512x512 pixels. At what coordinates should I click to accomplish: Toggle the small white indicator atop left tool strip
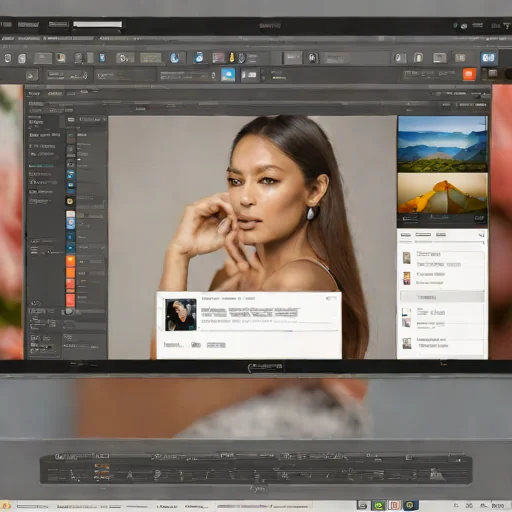click(71, 120)
